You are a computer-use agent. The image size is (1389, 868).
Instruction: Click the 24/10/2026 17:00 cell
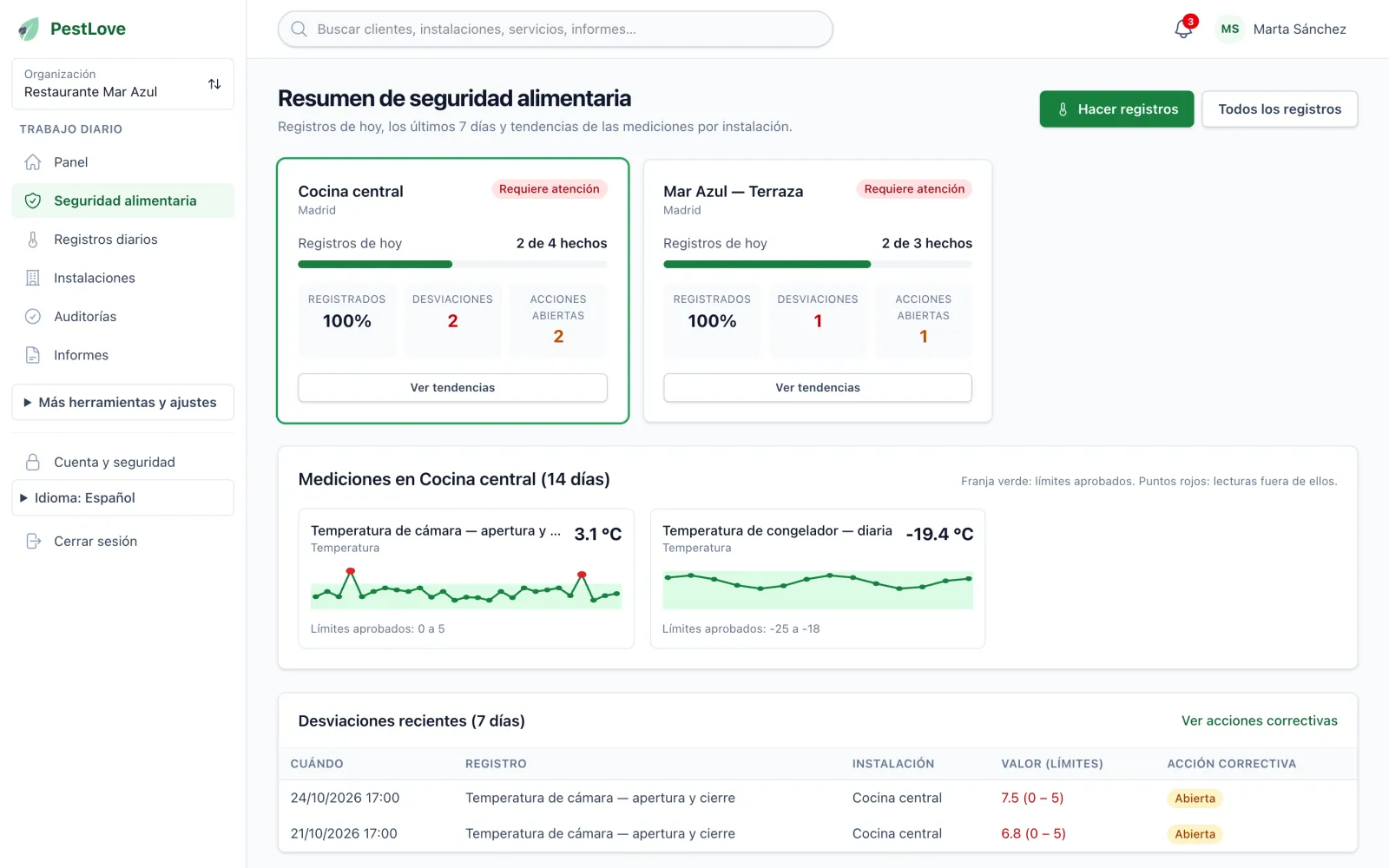click(x=345, y=798)
